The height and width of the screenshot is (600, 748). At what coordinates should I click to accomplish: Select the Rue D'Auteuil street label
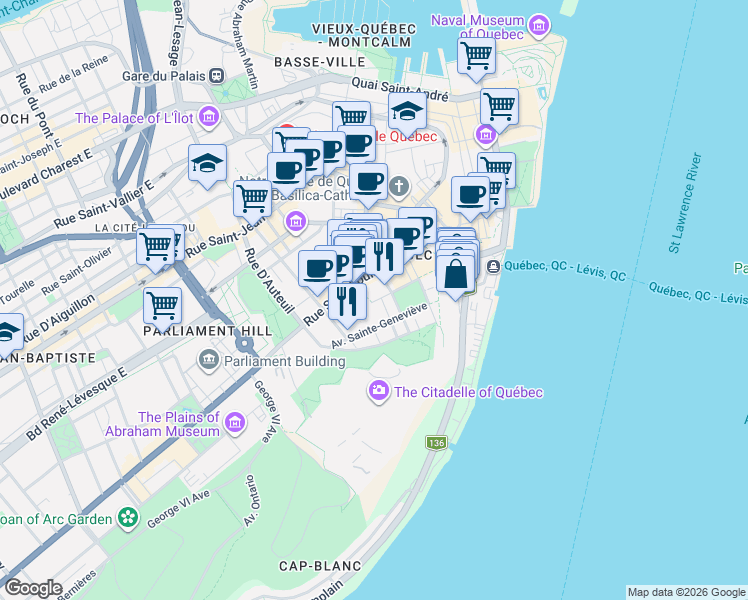pyautogui.click(x=269, y=281)
